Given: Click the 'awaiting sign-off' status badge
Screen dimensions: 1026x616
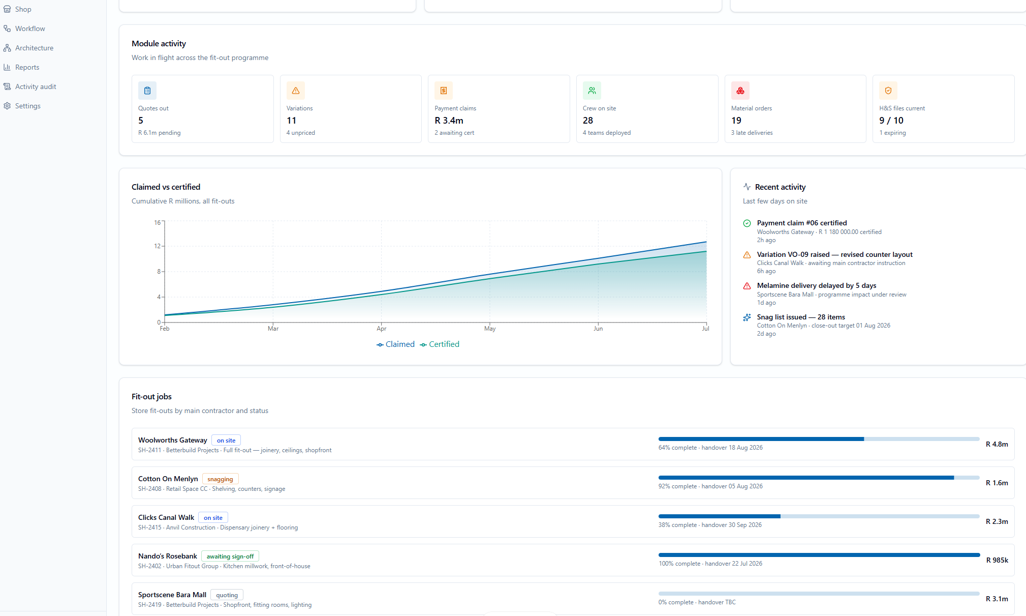Looking at the screenshot, I should [230, 556].
